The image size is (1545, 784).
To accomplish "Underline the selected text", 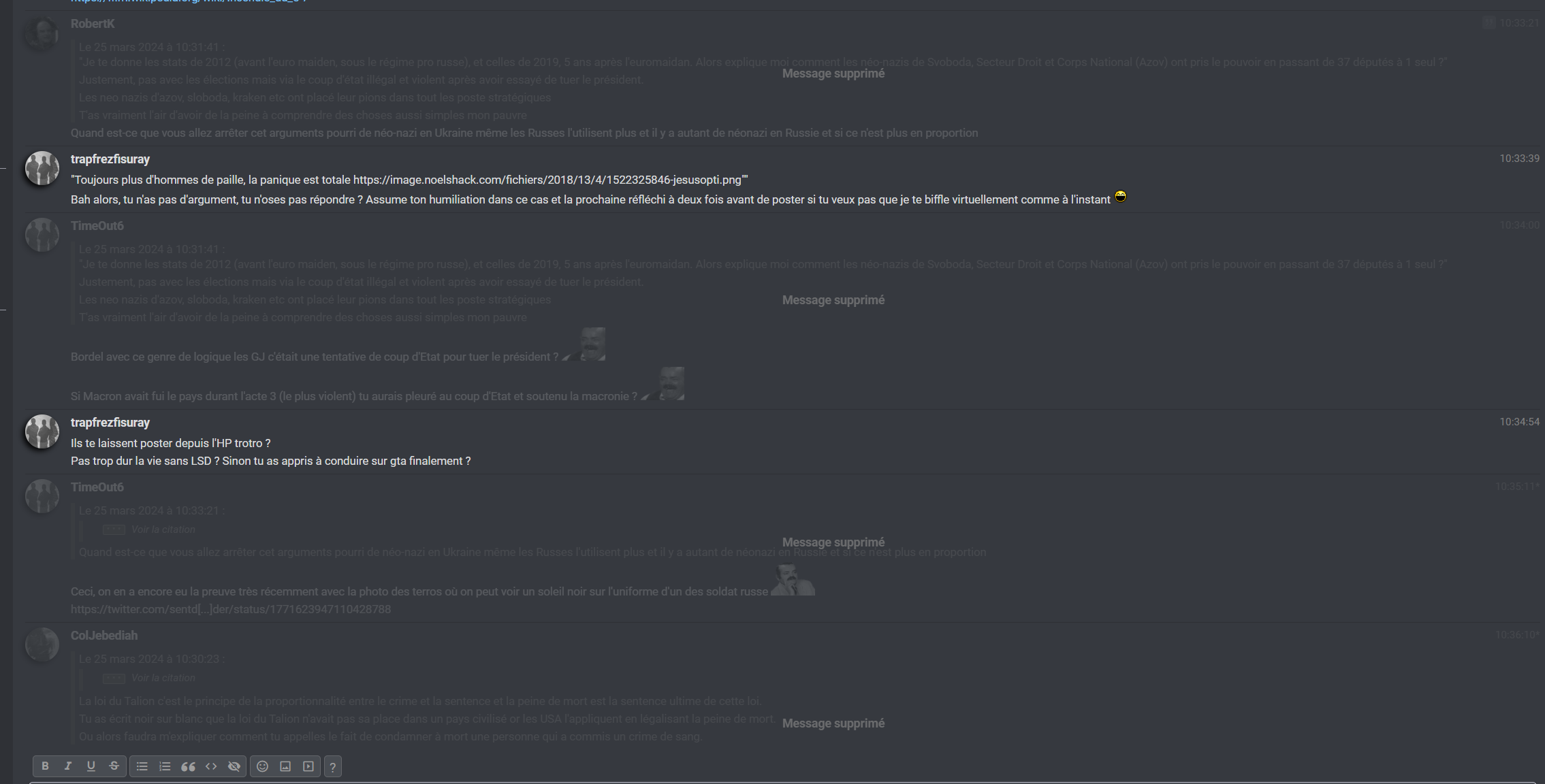I will 91,766.
